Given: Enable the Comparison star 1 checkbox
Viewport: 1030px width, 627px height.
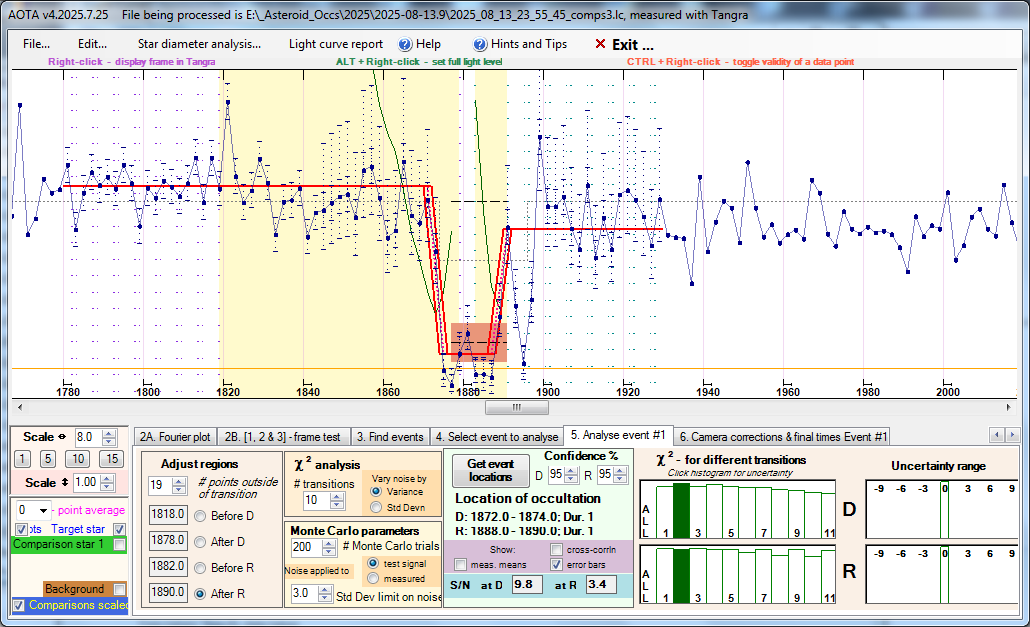Looking at the screenshot, I should pos(120,545).
